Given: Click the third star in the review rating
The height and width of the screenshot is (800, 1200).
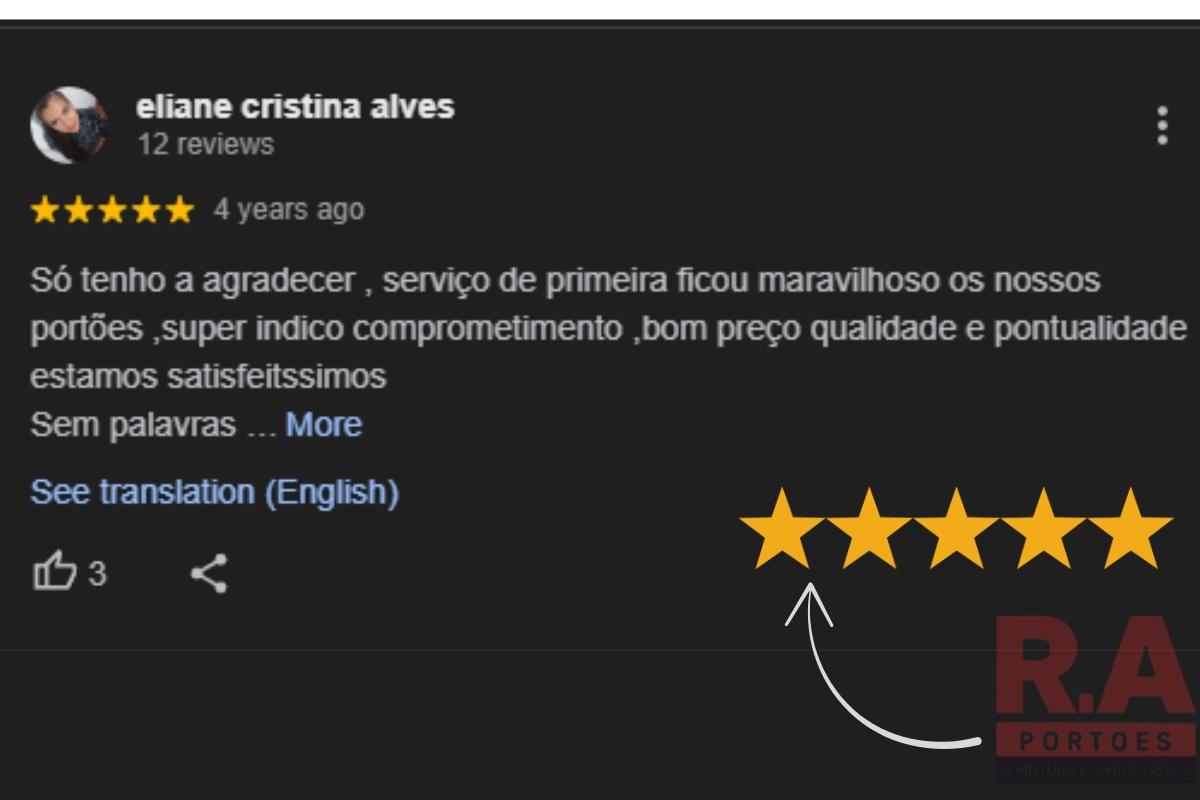Looking at the screenshot, I should [x=112, y=210].
